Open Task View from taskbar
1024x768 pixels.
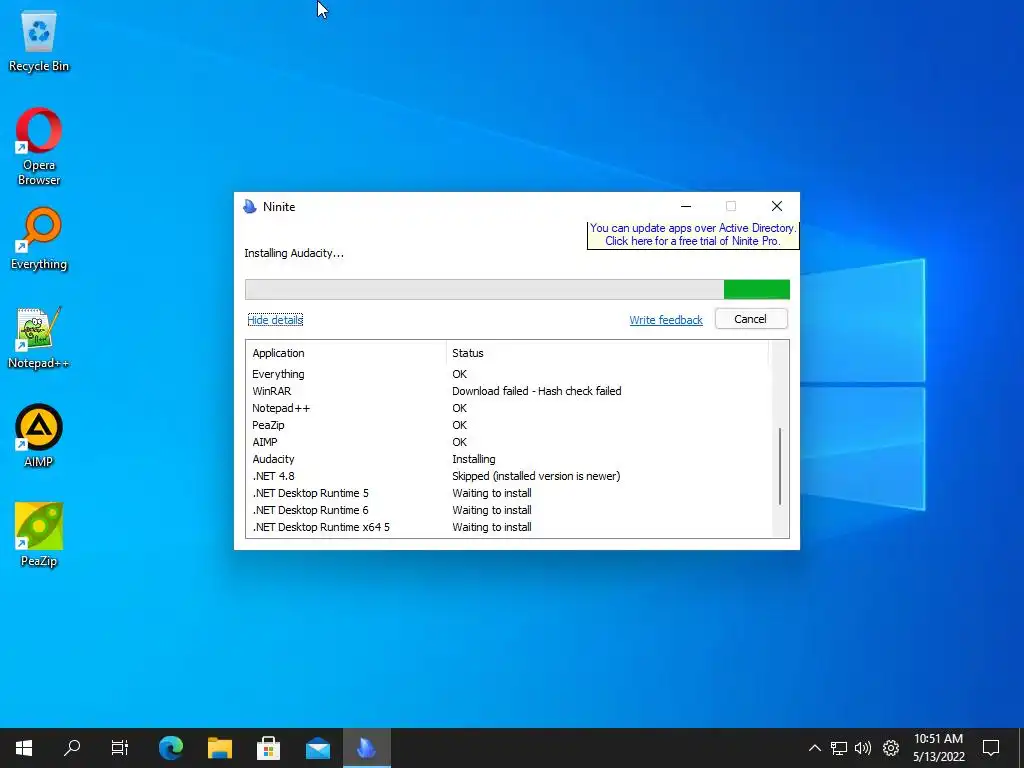[x=120, y=748]
